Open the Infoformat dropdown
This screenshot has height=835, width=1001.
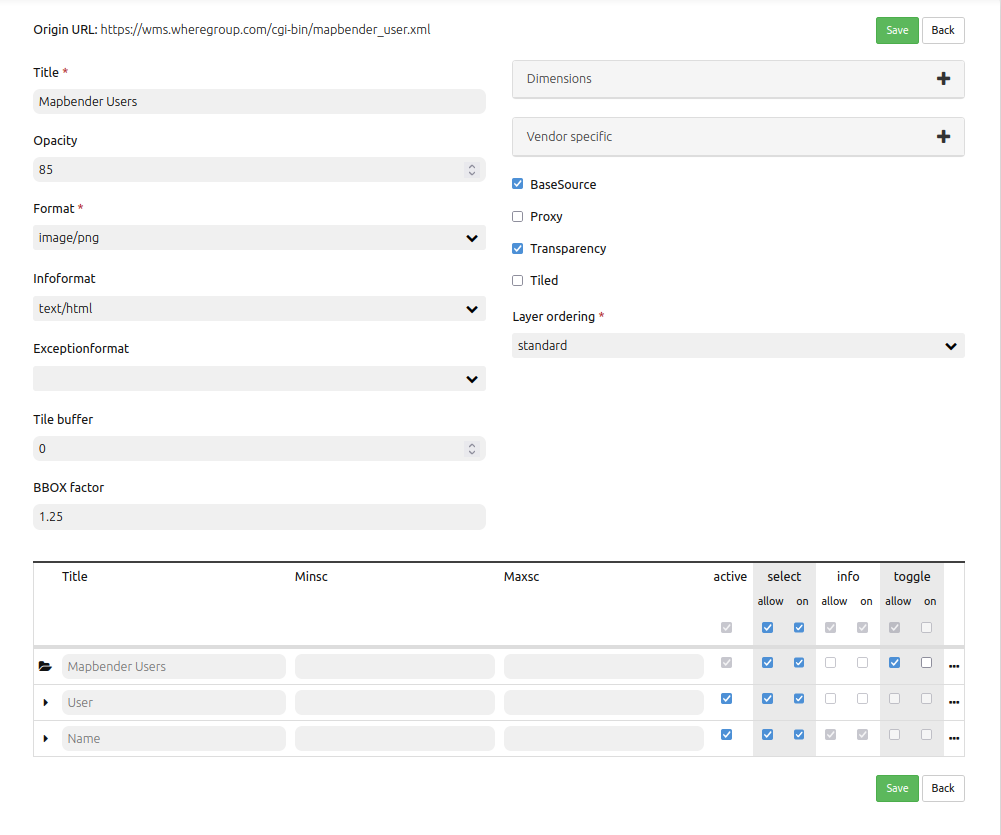[x=259, y=309]
